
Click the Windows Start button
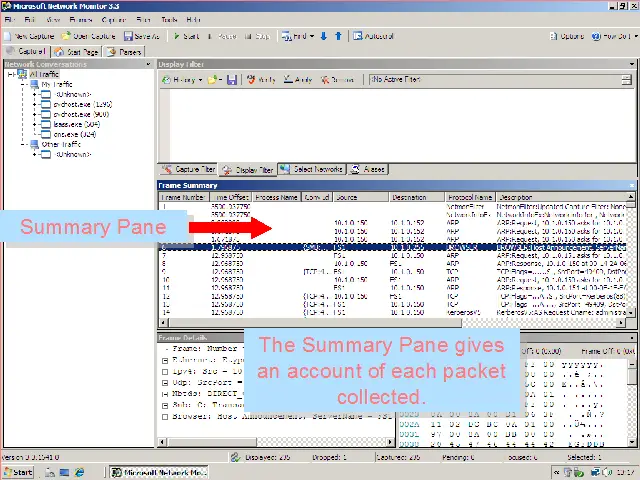pyautogui.click(x=18, y=472)
